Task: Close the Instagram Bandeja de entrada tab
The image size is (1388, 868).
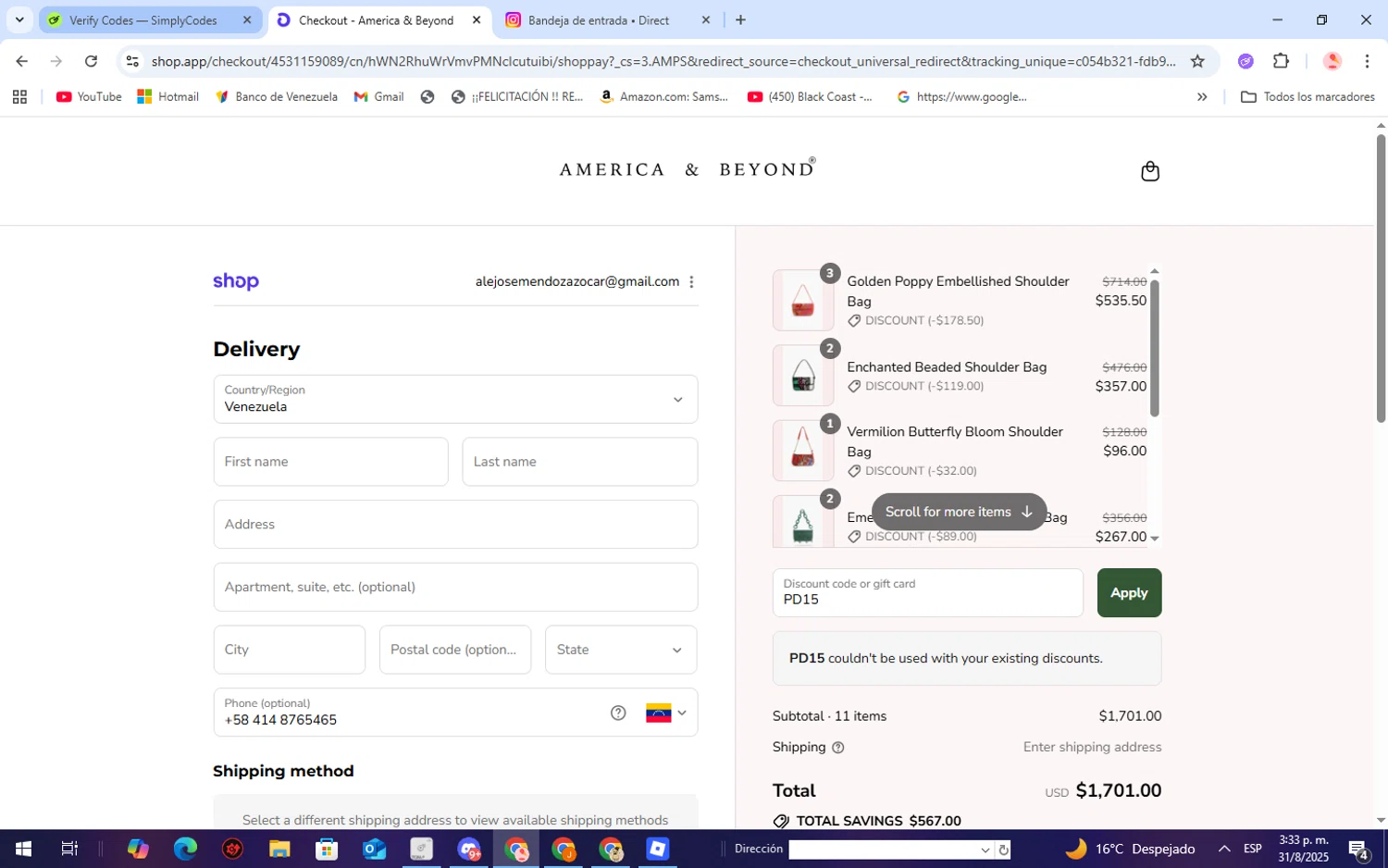Action: tap(706, 19)
